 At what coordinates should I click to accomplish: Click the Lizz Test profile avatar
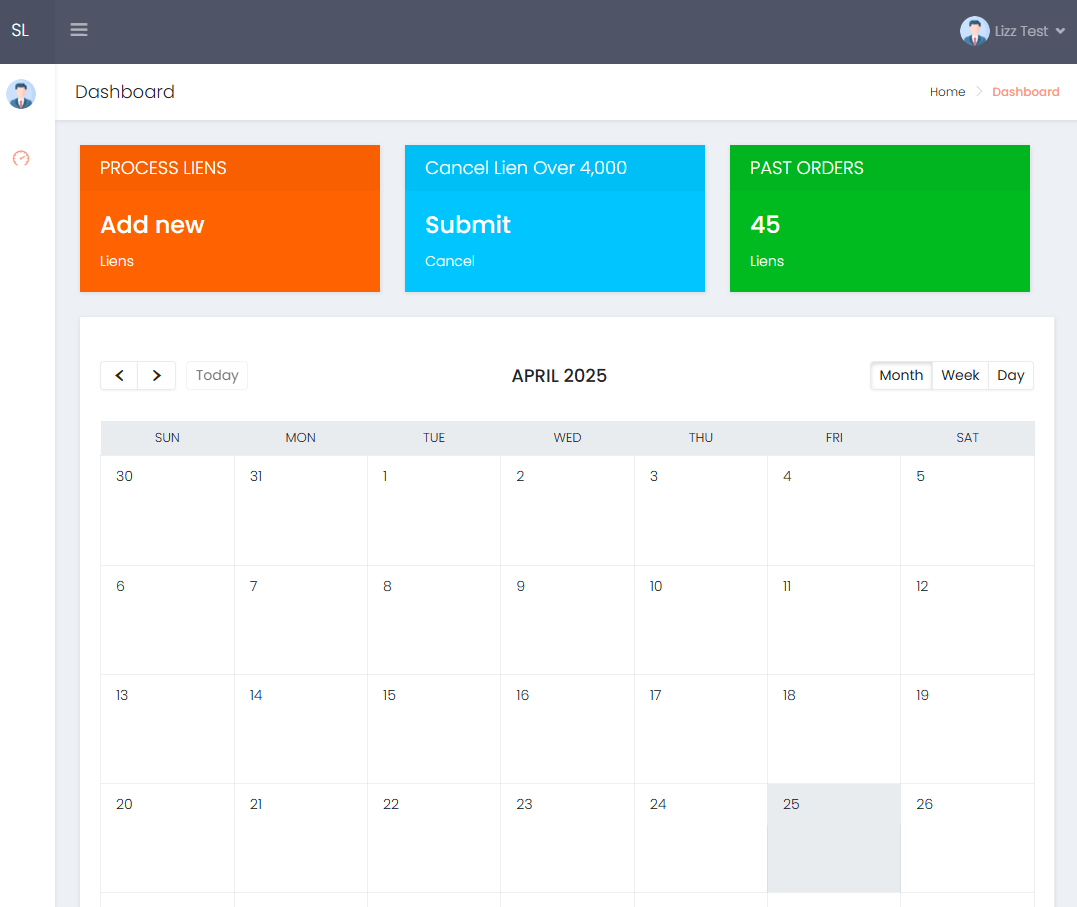click(974, 31)
